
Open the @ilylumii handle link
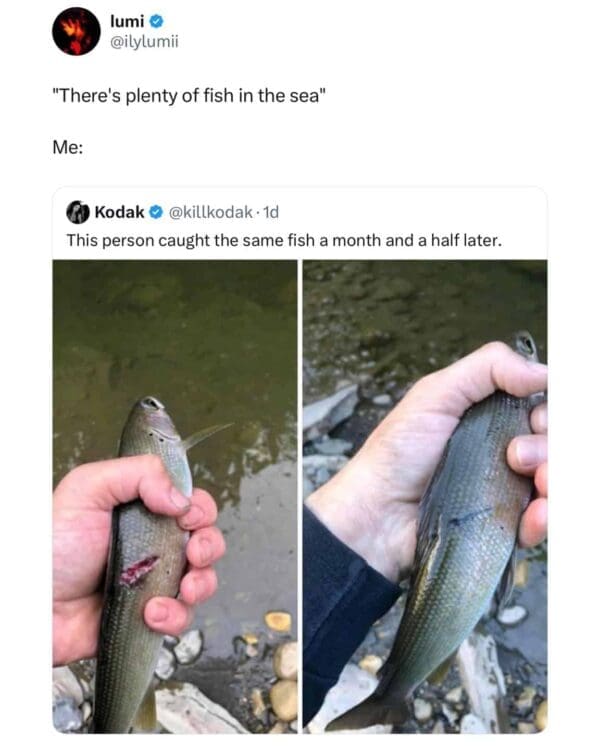tap(145, 40)
